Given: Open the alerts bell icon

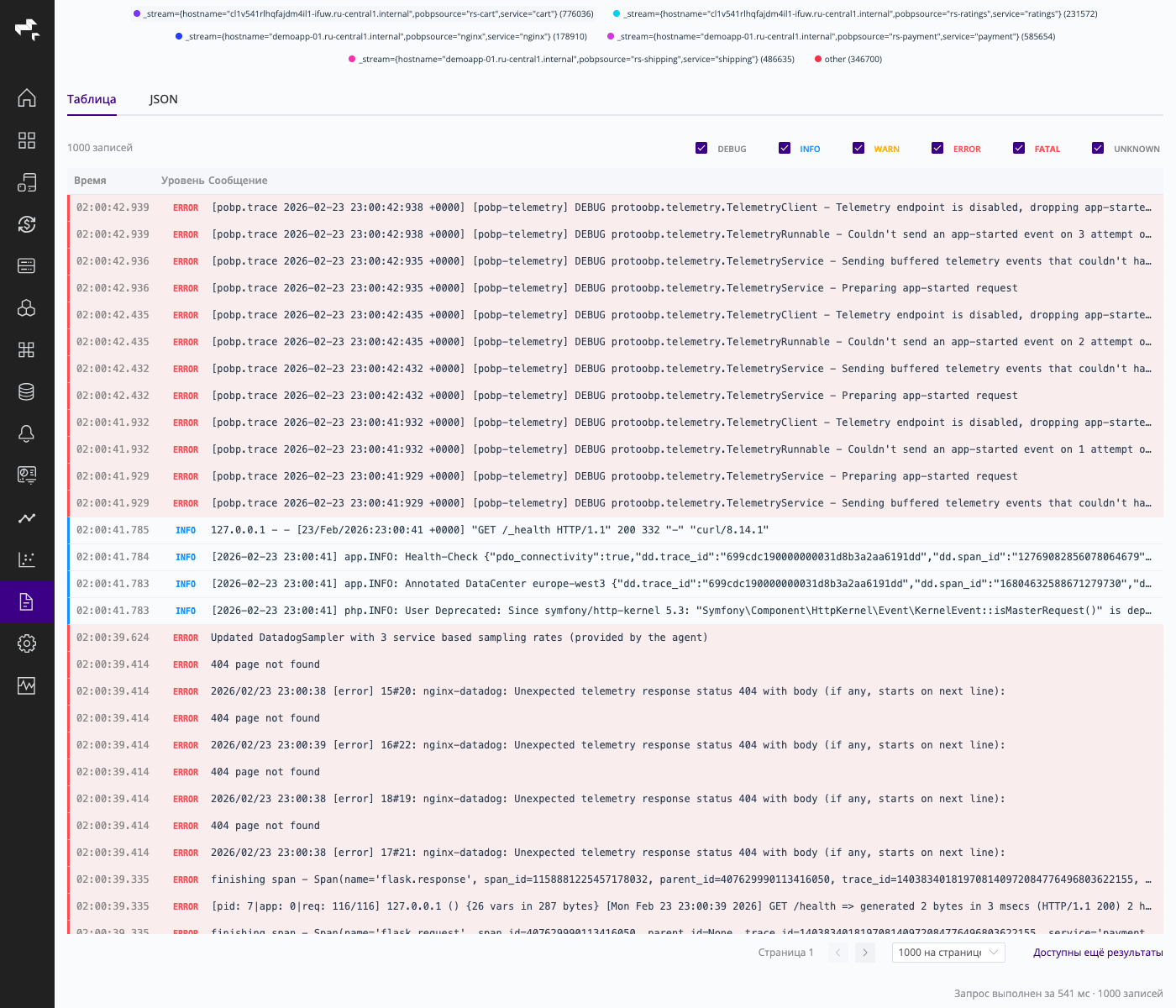Looking at the screenshot, I should coord(27,433).
